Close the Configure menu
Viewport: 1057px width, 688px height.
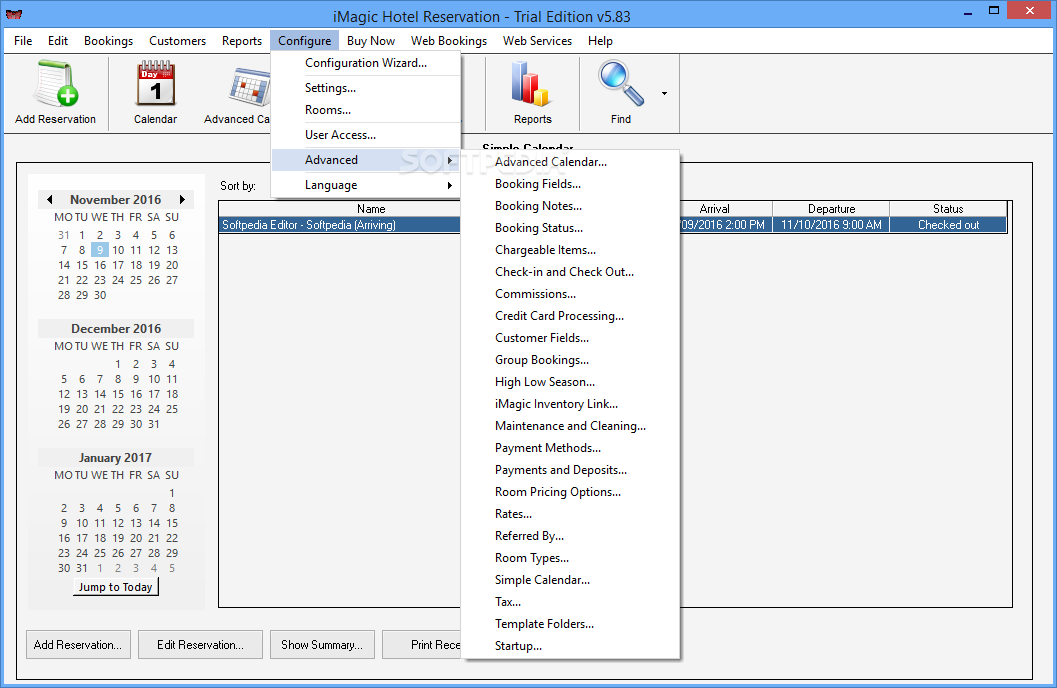(x=305, y=40)
